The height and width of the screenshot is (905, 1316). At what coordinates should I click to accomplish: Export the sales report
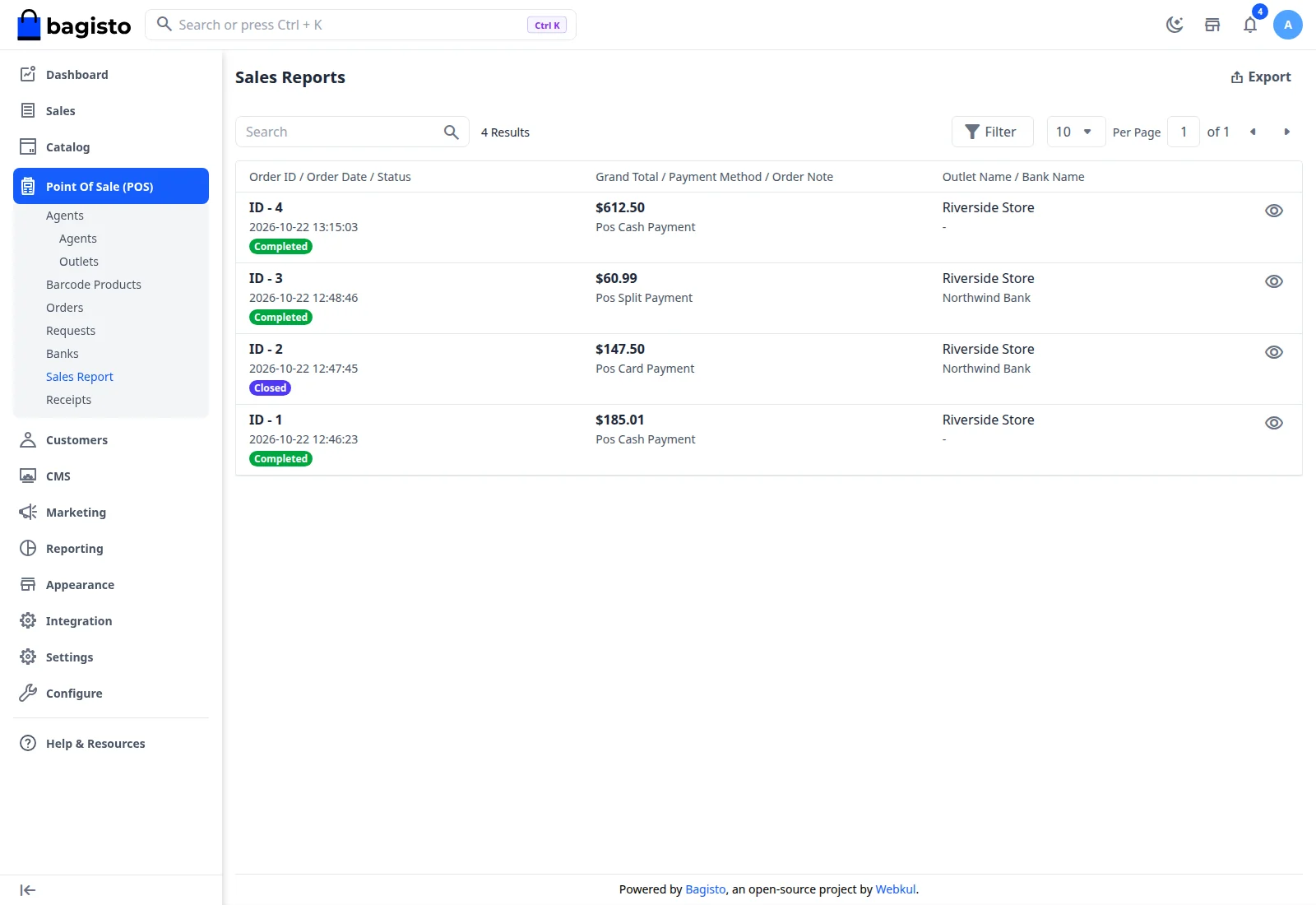coord(1261,77)
